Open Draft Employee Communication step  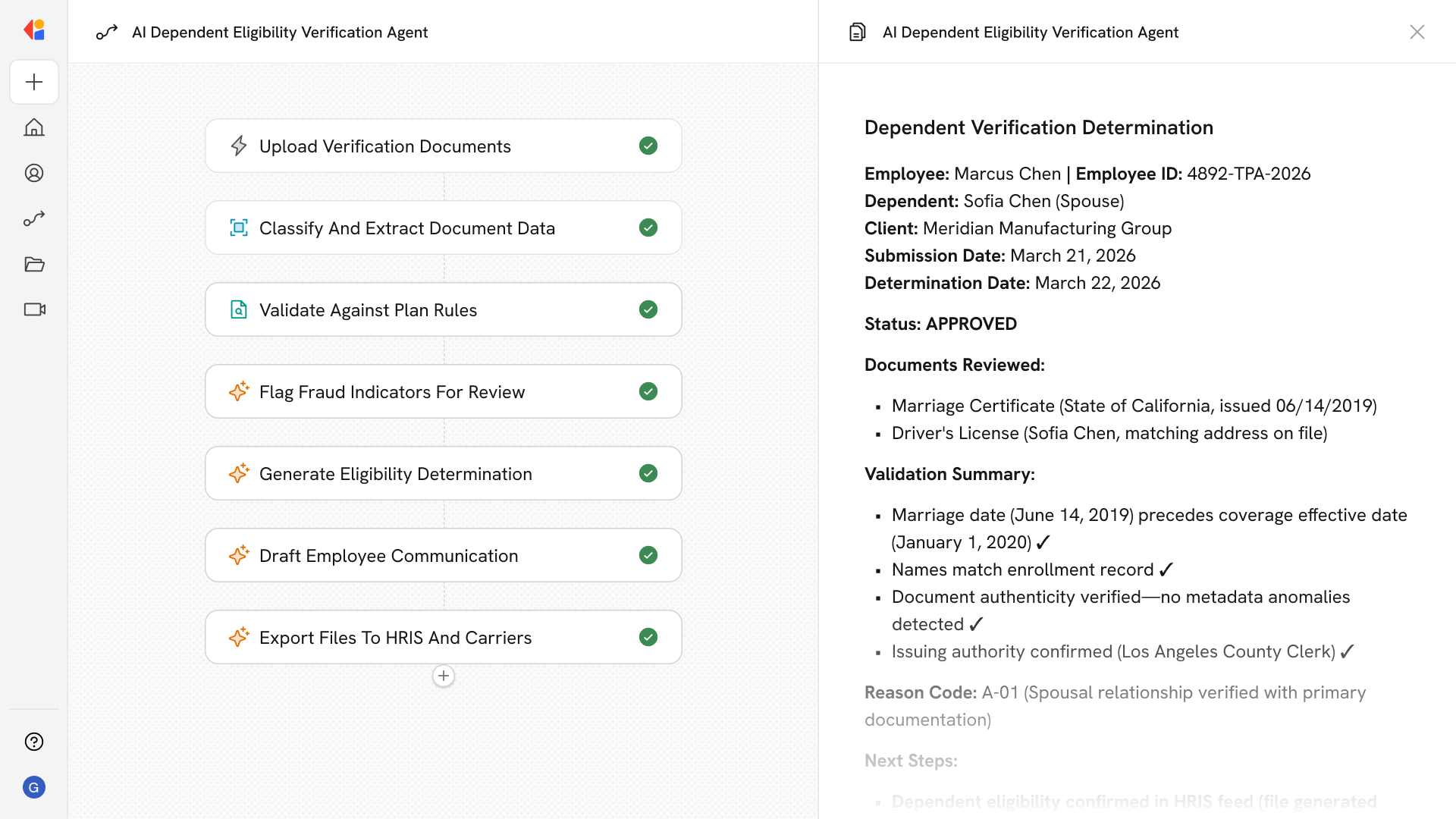point(389,556)
